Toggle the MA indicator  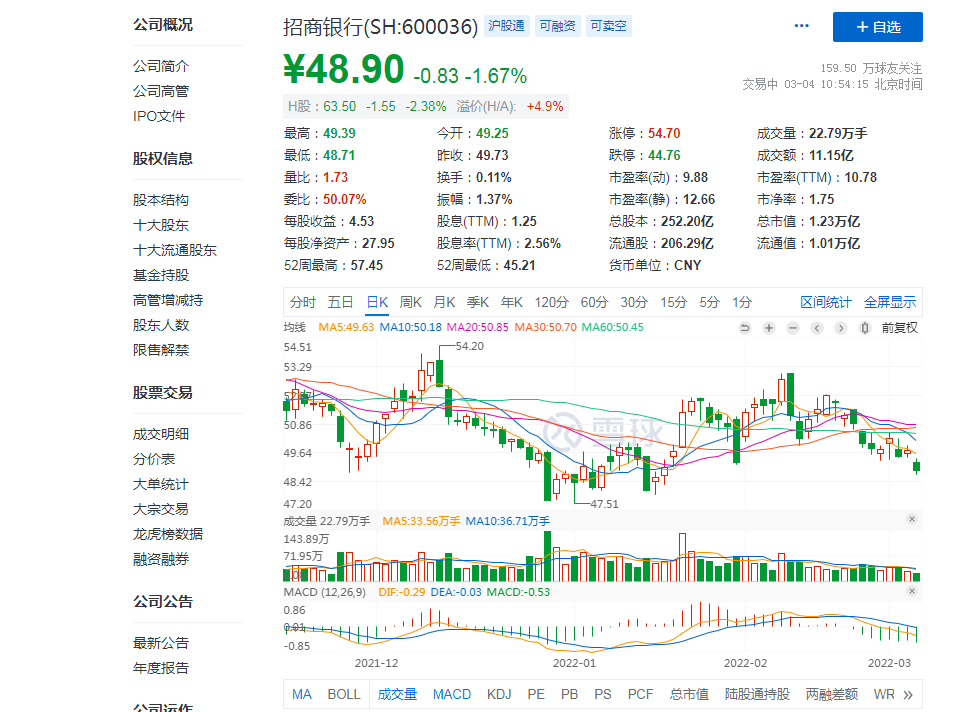coord(302,694)
